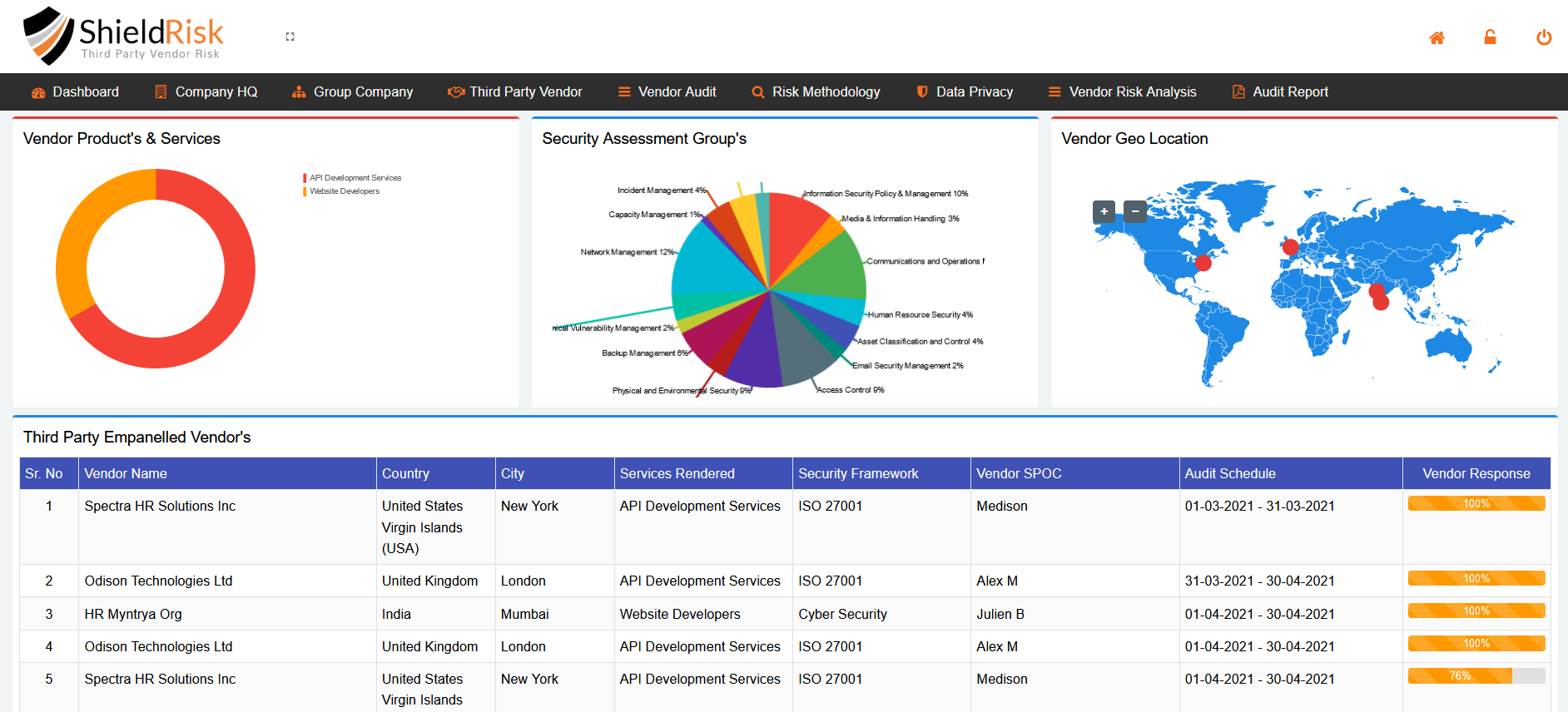
Task: Zoom out on the geo map
Action: coord(1134,211)
